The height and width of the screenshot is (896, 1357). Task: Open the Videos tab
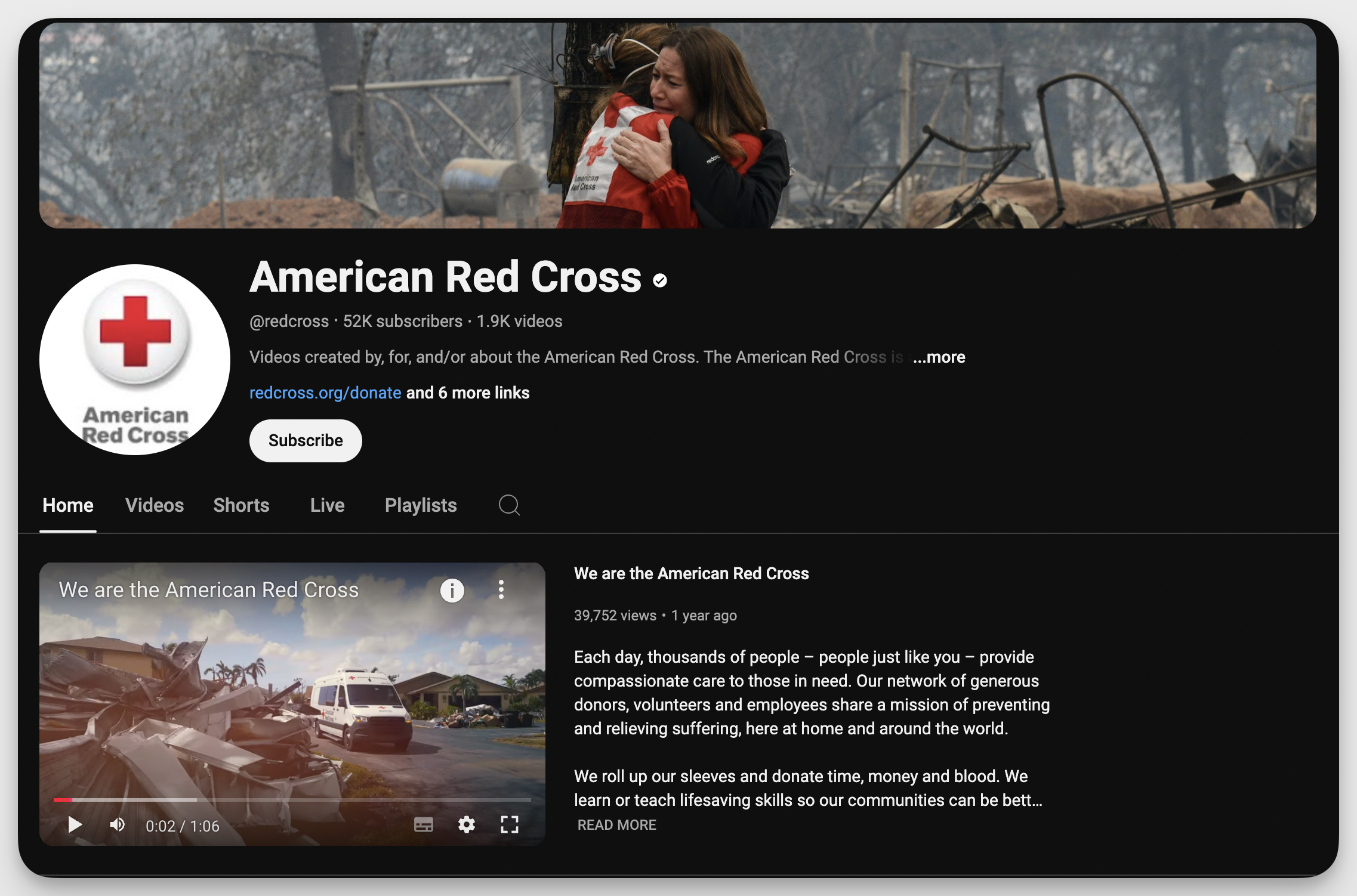point(155,505)
